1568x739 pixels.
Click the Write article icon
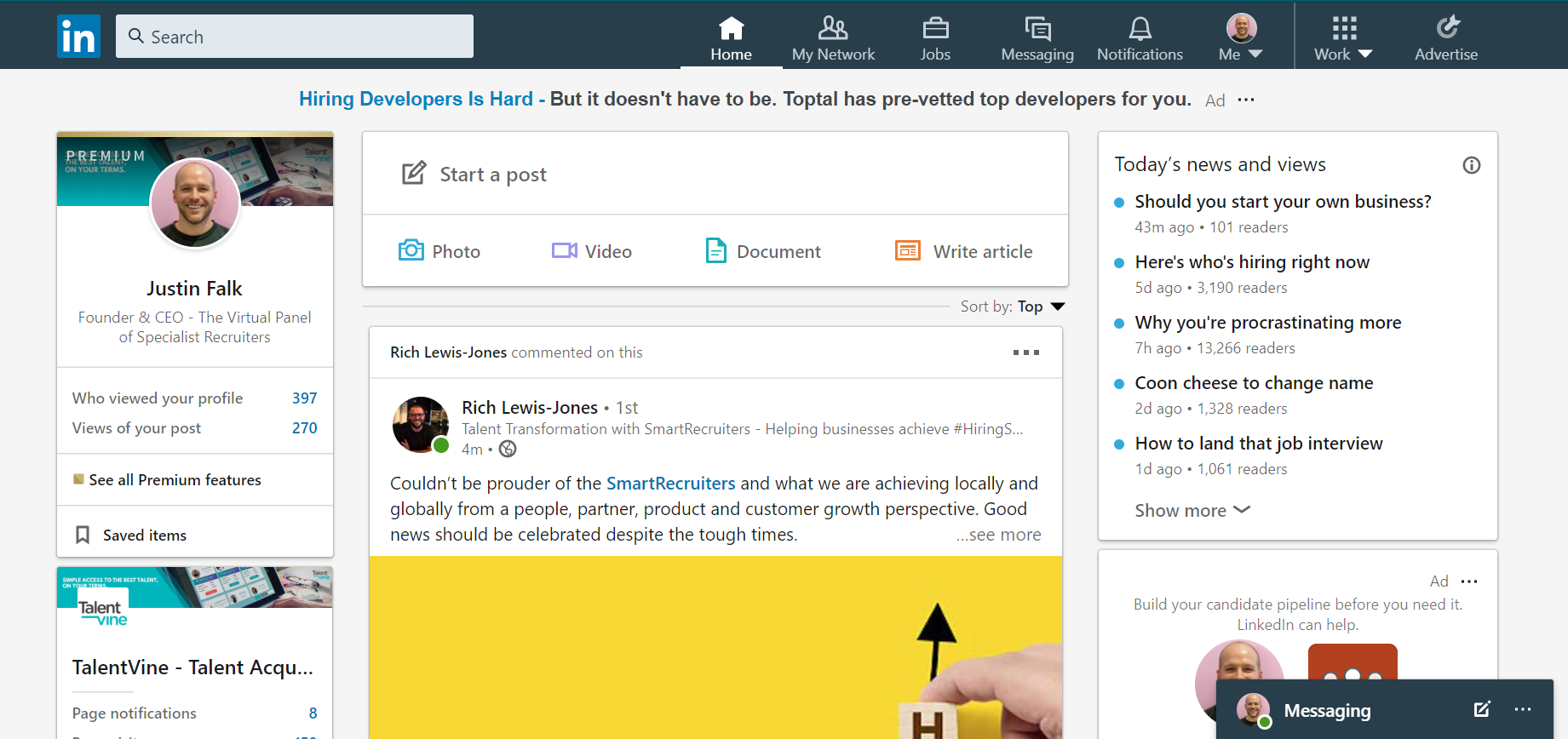[908, 250]
